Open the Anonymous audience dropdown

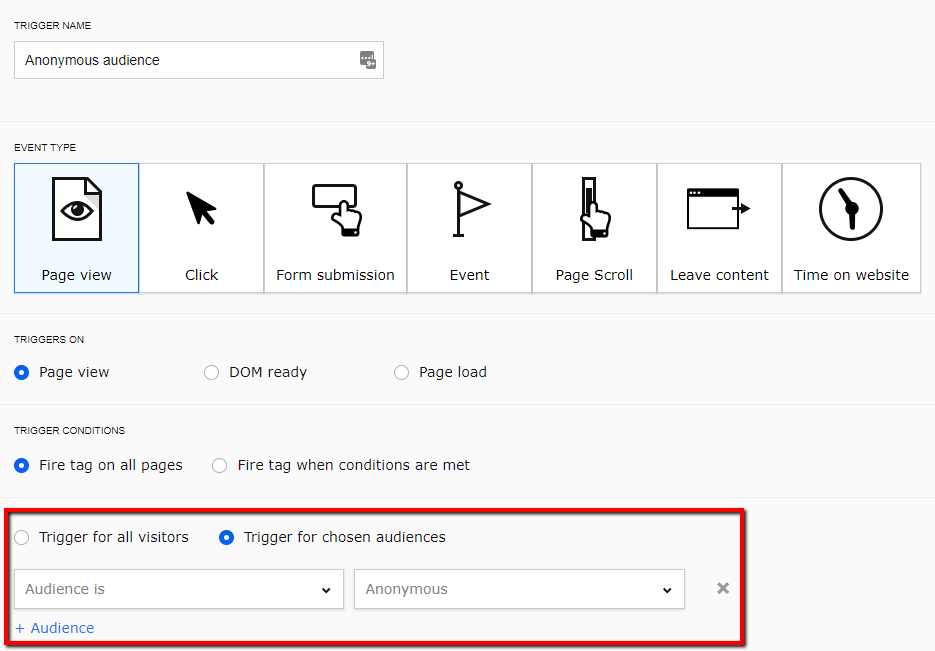click(x=519, y=589)
